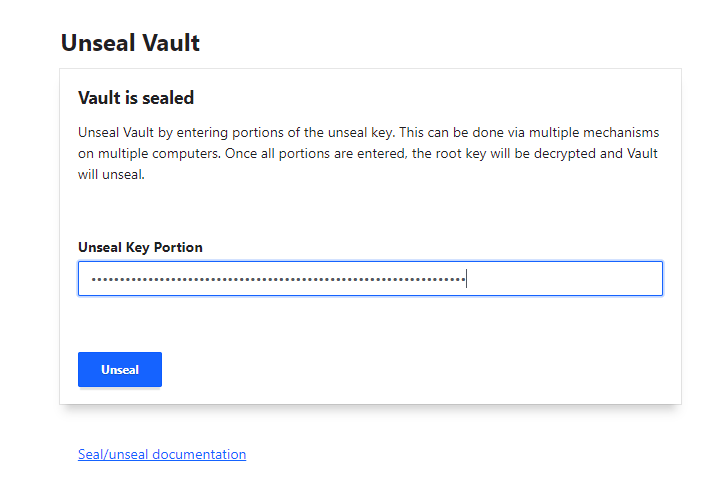This screenshot has width=723, height=488.
Task: Click the word "Vault" in the page heading
Action: point(170,43)
